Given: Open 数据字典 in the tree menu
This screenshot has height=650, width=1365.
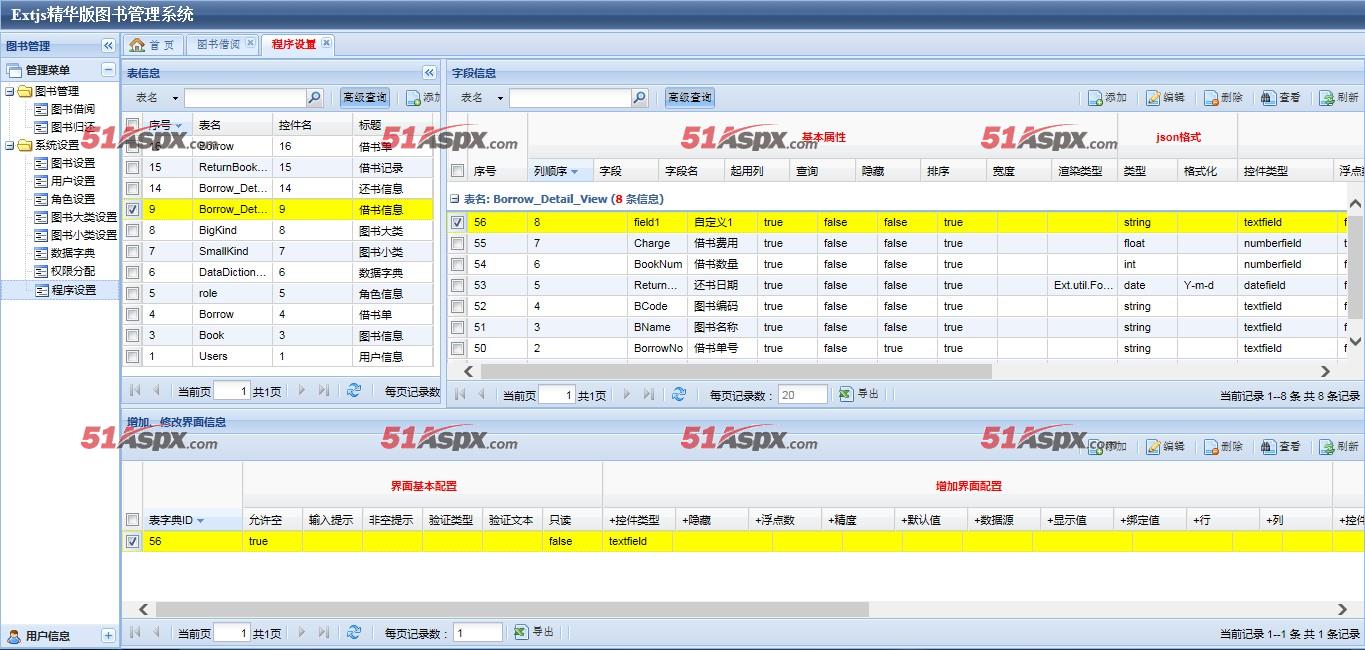Looking at the screenshot, I should 73,253.
